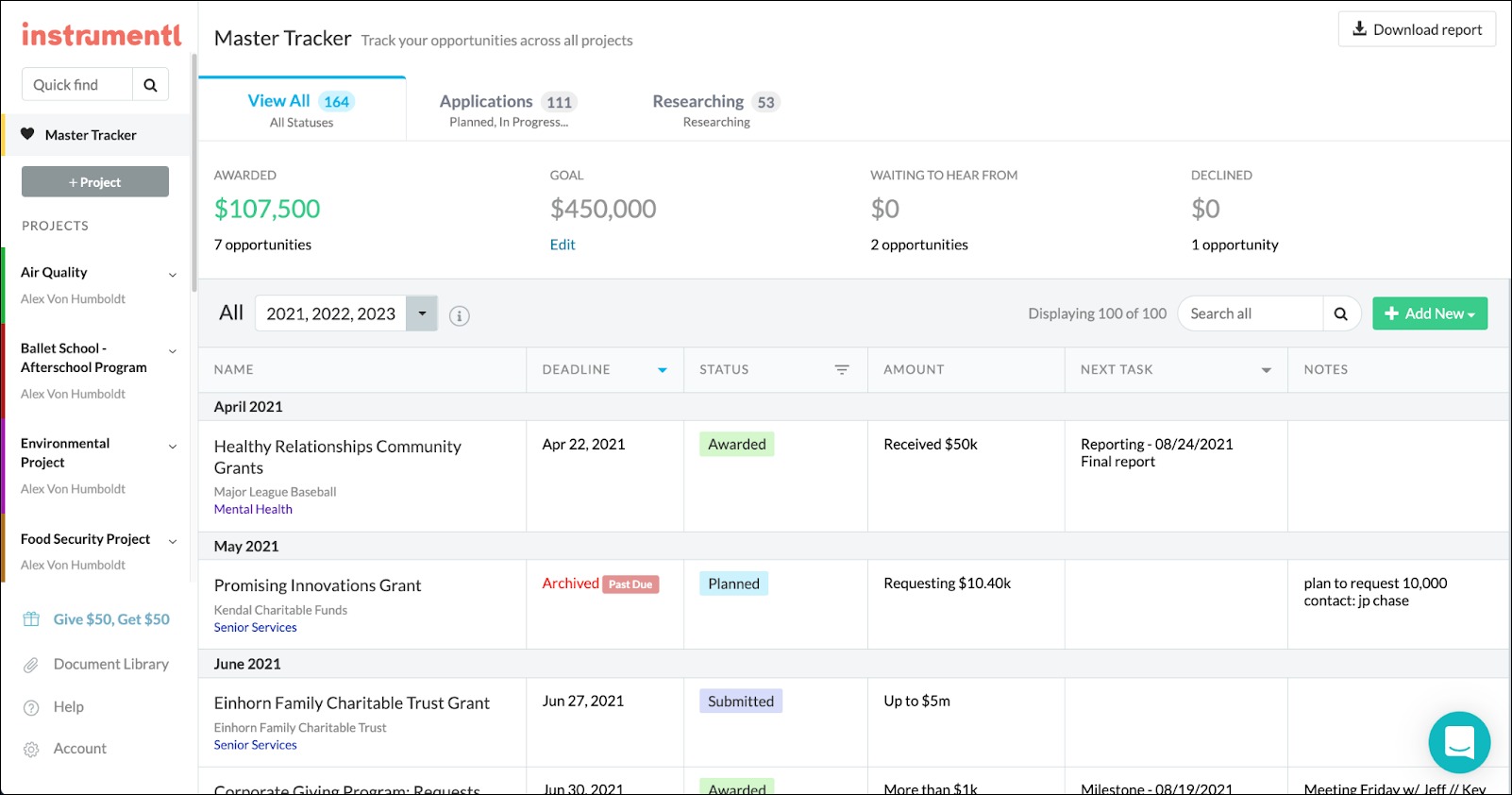The width and height of the screenshot is (1512, 795).
Task: Expand the Food Security Project chevron
Action: tap(173, 541)
